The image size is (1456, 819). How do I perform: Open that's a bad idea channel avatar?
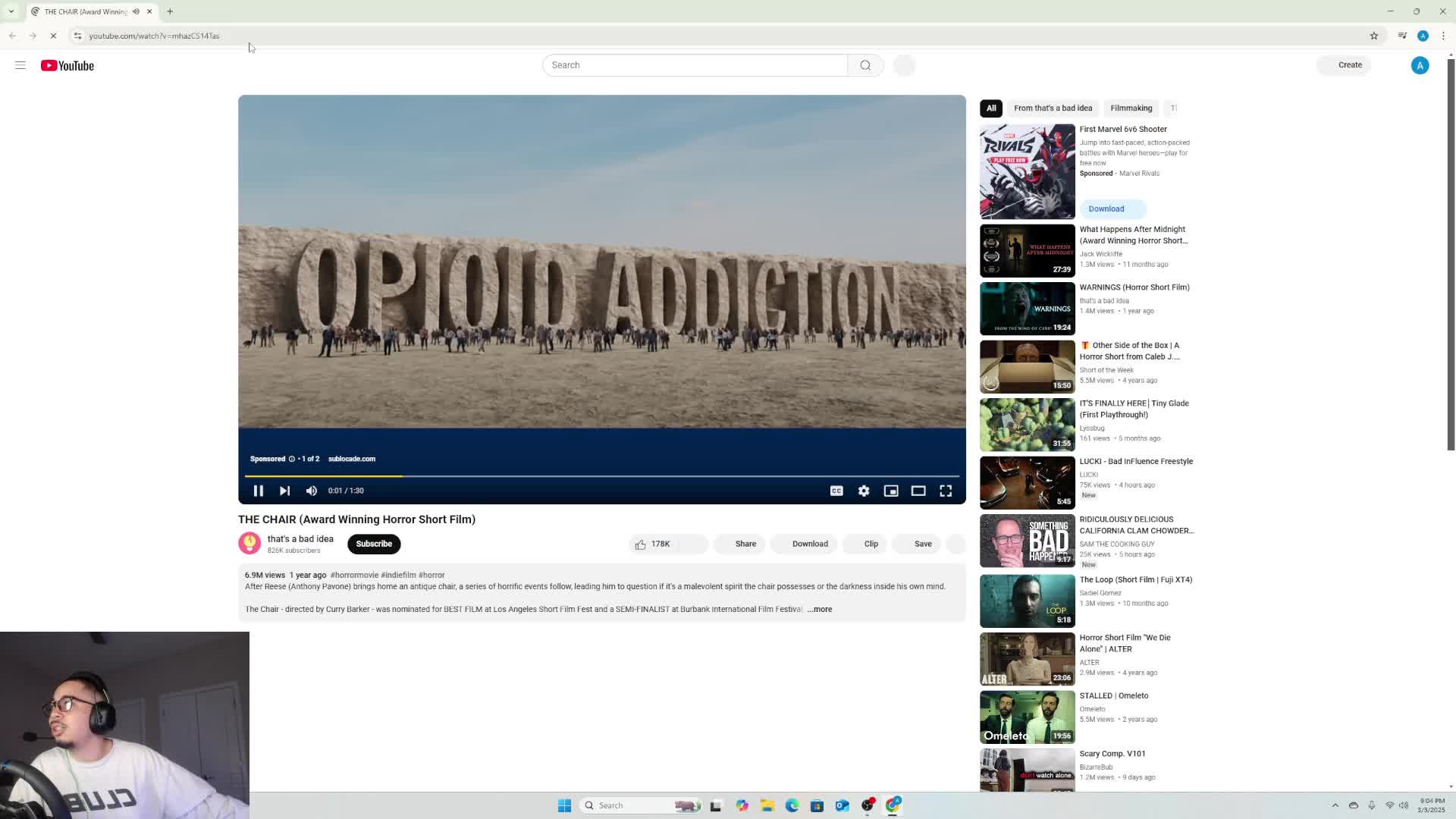coord(249,544)
